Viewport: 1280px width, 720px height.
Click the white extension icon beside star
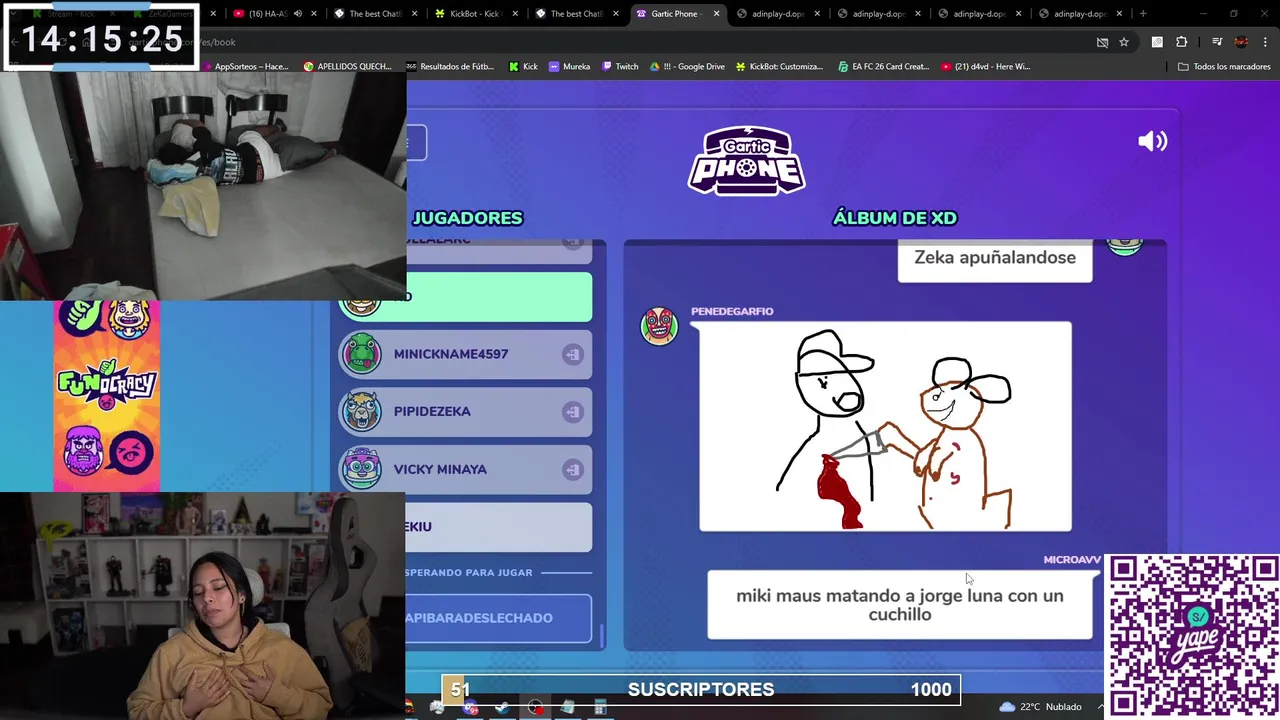tap(1157, 42)
